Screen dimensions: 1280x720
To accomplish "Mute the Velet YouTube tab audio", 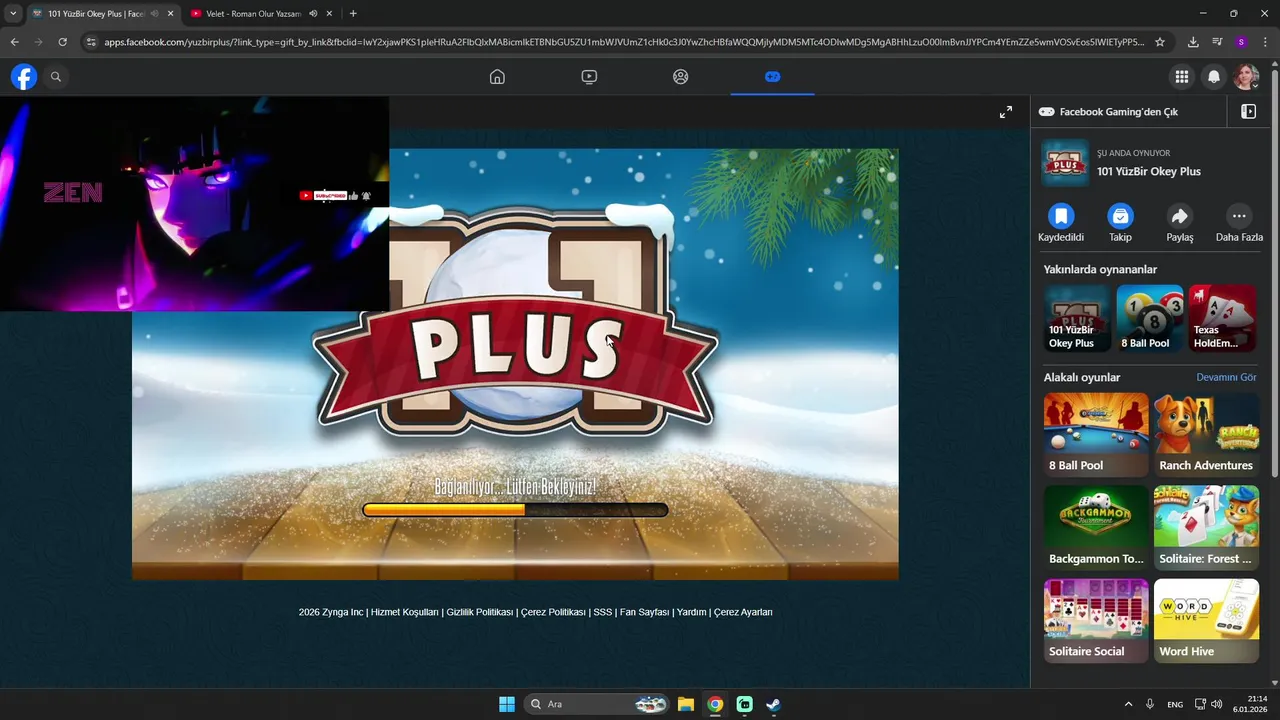I will click(x=314, y=14).
